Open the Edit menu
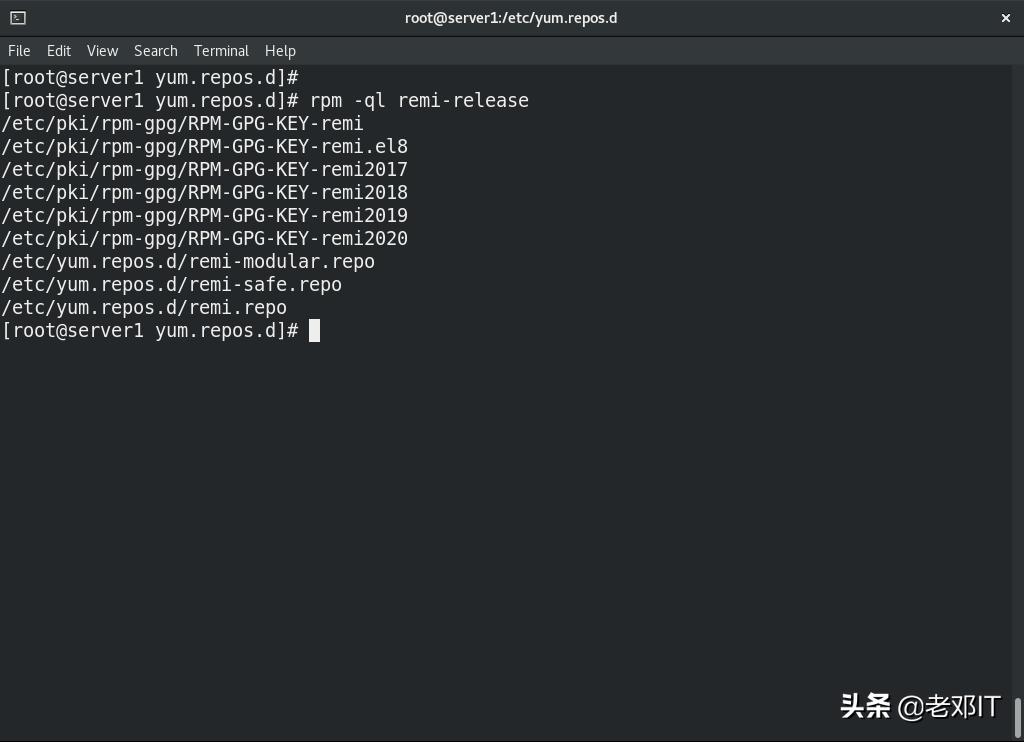The image size is (1024, 742). [58, 50]
